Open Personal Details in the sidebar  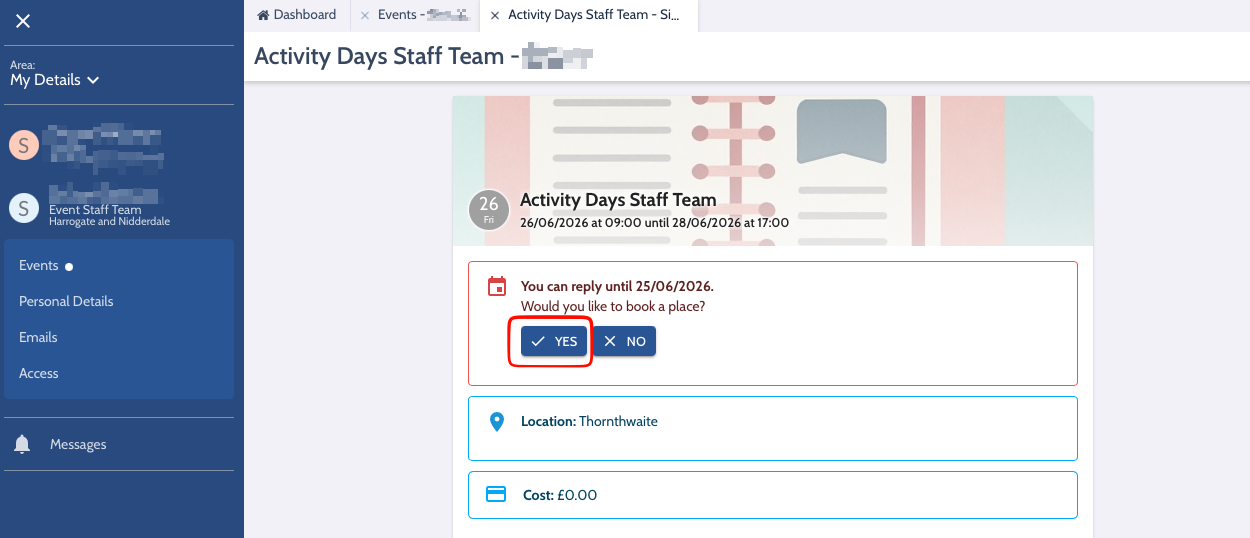point(66,301)
